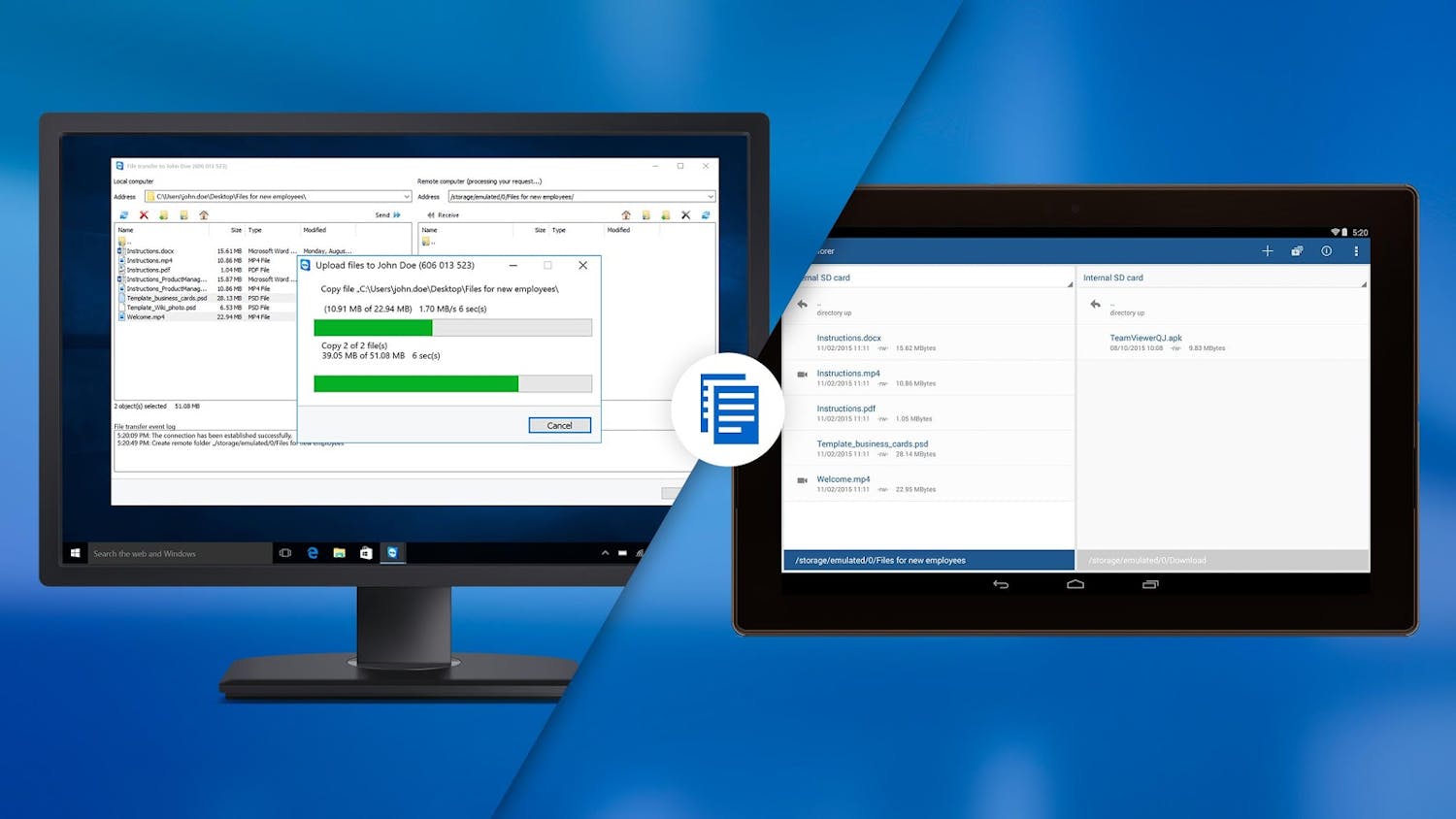Launch Microsoft Edge from the taskbar
The height and width of the screenshot is (819, 1456).
point(312,553)
